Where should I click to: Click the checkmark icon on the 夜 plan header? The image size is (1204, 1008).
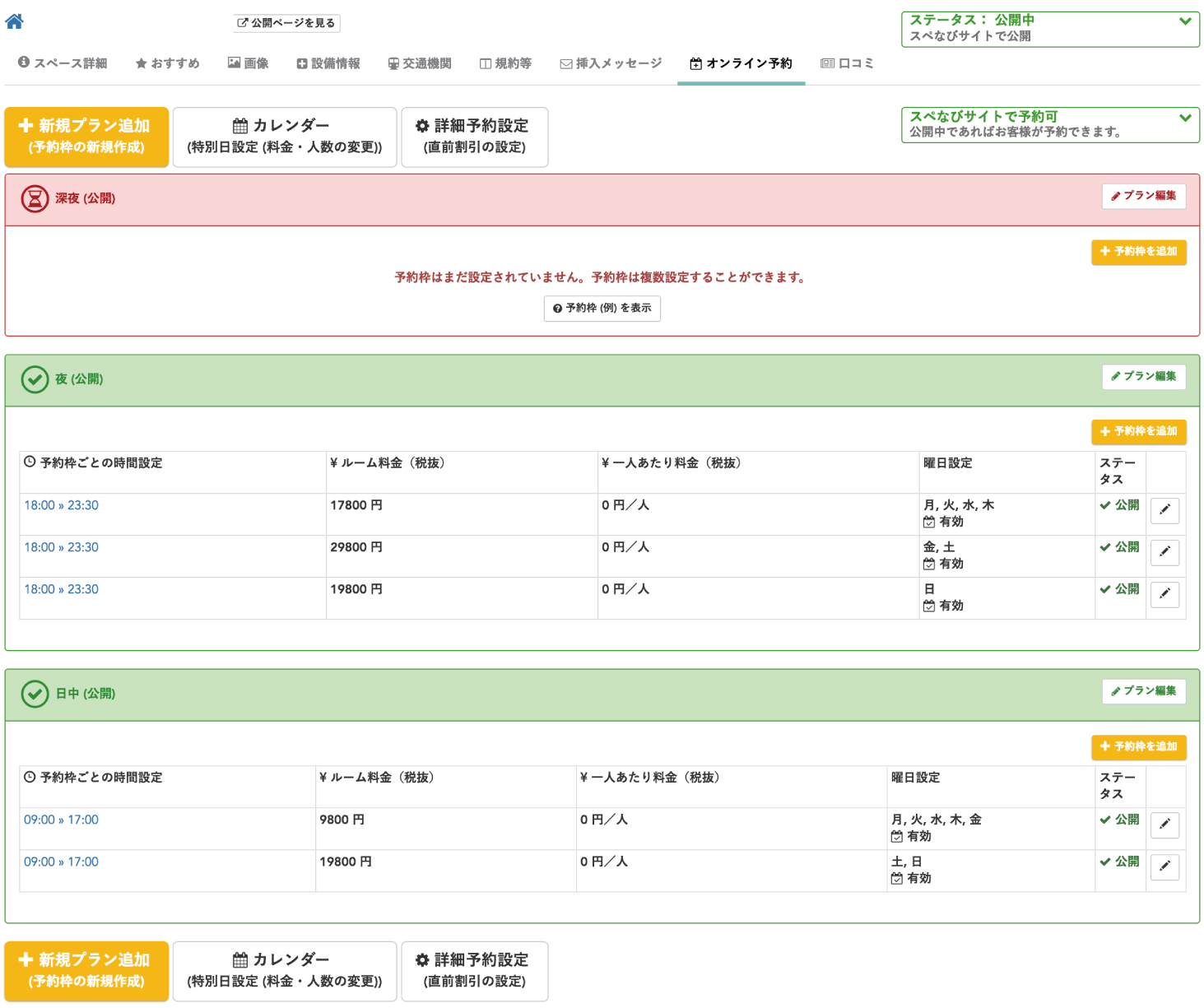point(34,380)
